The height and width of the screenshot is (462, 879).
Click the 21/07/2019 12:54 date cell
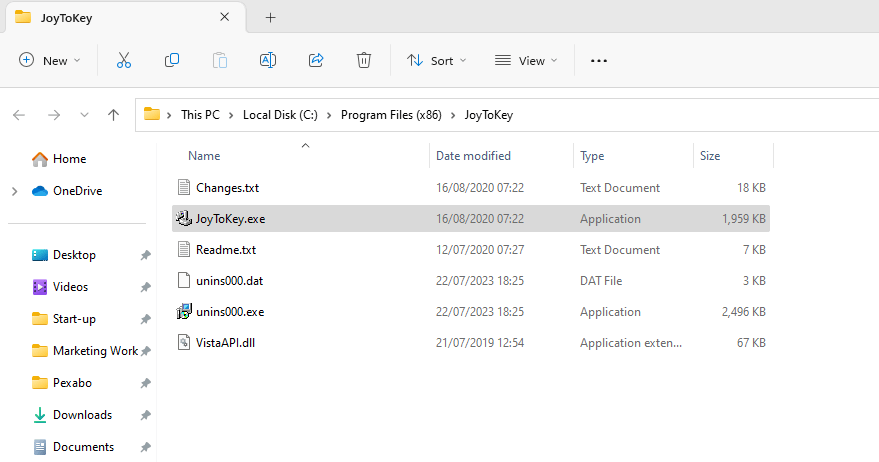[x=480, y=343]
